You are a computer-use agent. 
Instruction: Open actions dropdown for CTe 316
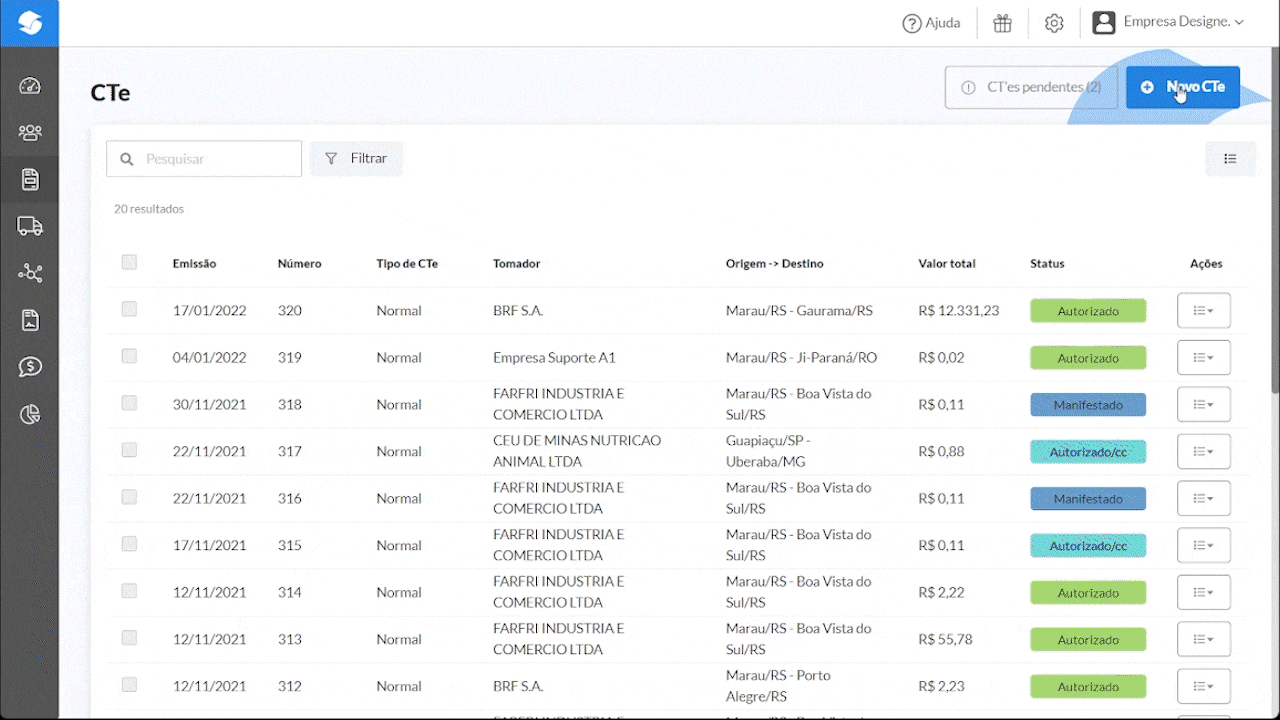point(1204,499)
